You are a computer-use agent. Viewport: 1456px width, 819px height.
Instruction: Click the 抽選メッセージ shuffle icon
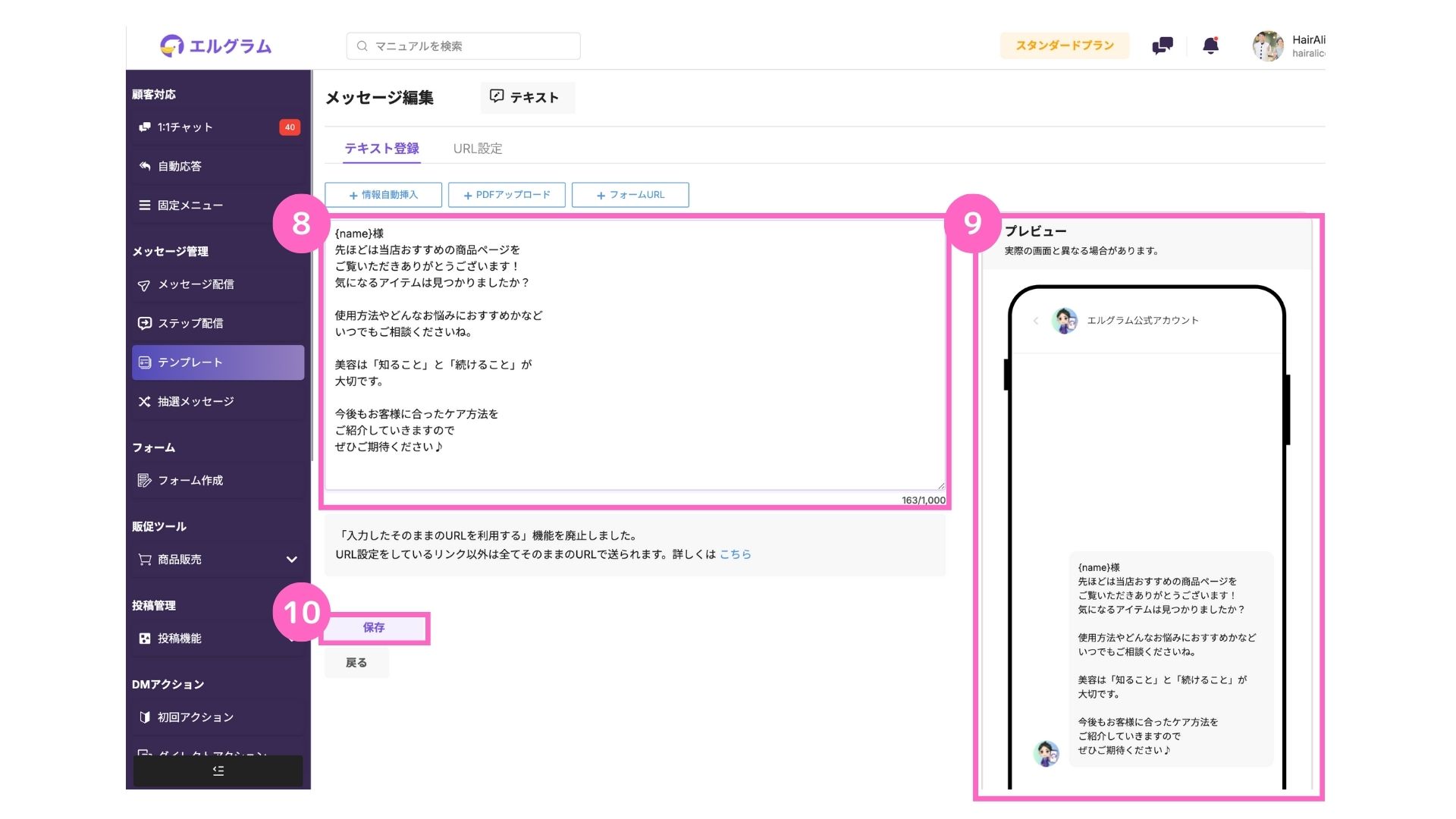click(144, 402)
